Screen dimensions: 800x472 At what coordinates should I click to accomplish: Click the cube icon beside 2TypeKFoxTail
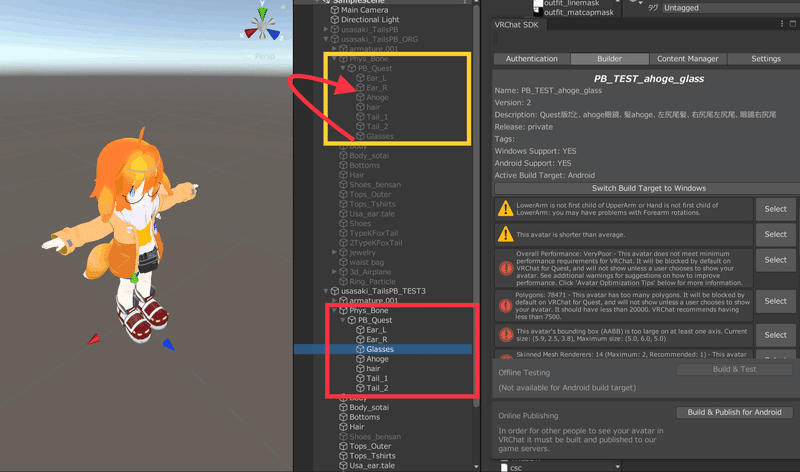[343, 242]
